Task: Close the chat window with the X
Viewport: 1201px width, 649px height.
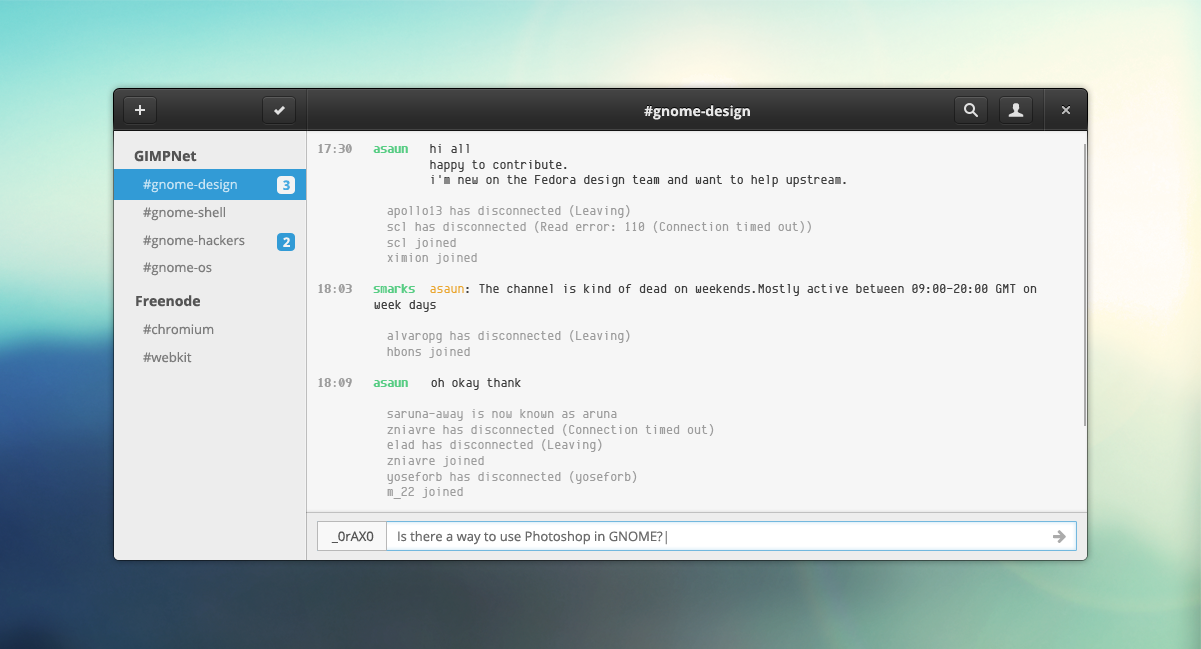Action: click(x=1066, y=110)
